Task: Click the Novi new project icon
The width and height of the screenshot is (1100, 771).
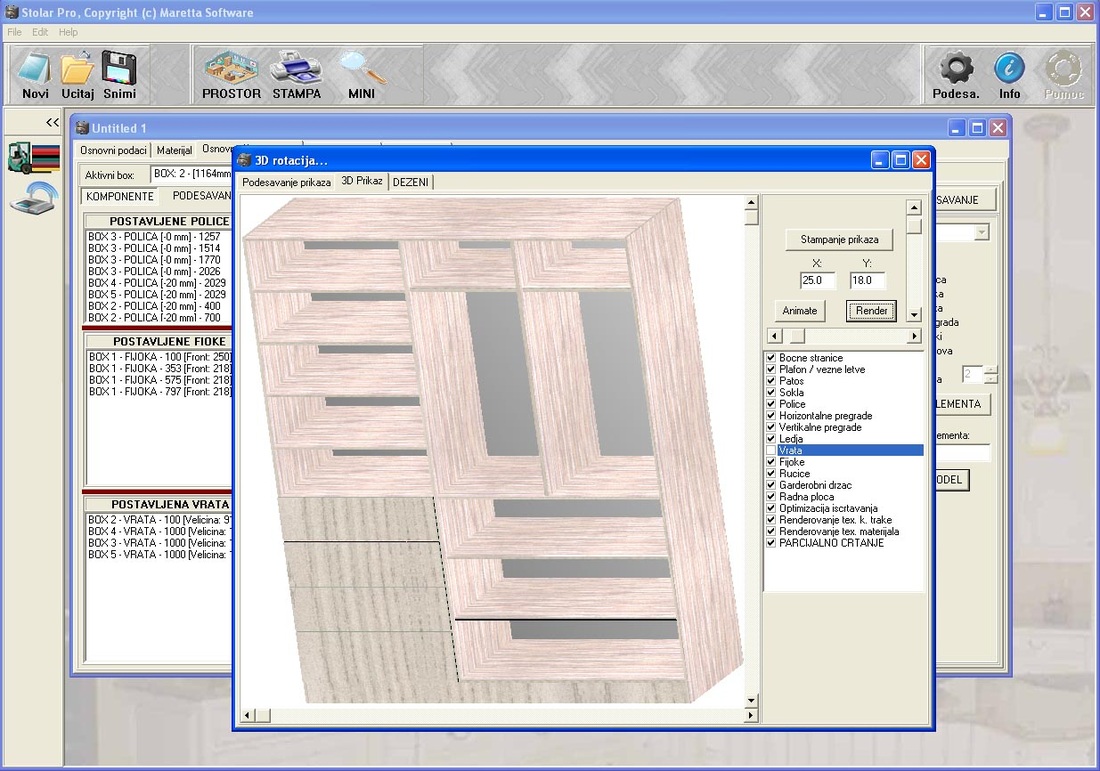Action: pos(35,69)
